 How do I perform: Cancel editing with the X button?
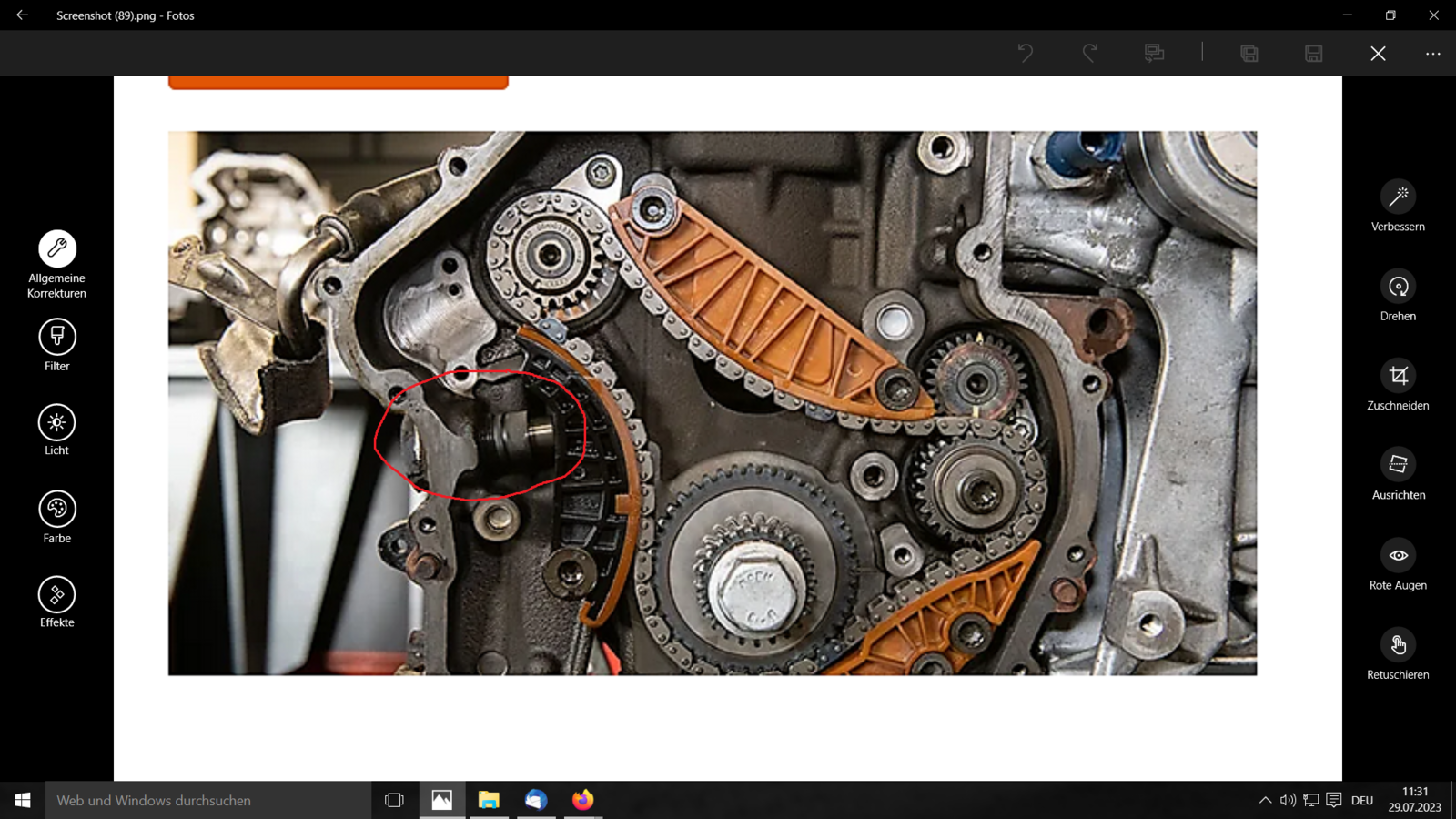[1378, 53]
